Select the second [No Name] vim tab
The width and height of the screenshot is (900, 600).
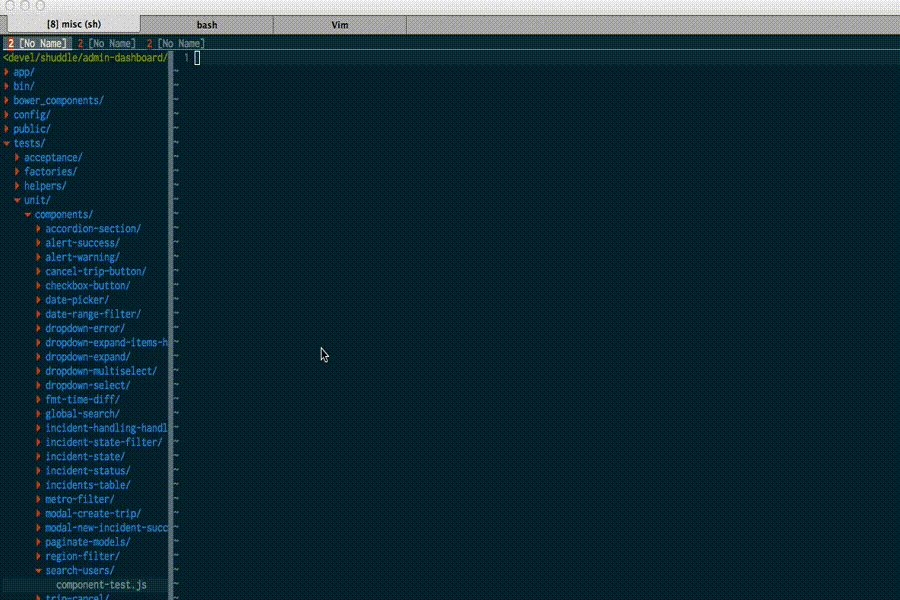[107, 44]
